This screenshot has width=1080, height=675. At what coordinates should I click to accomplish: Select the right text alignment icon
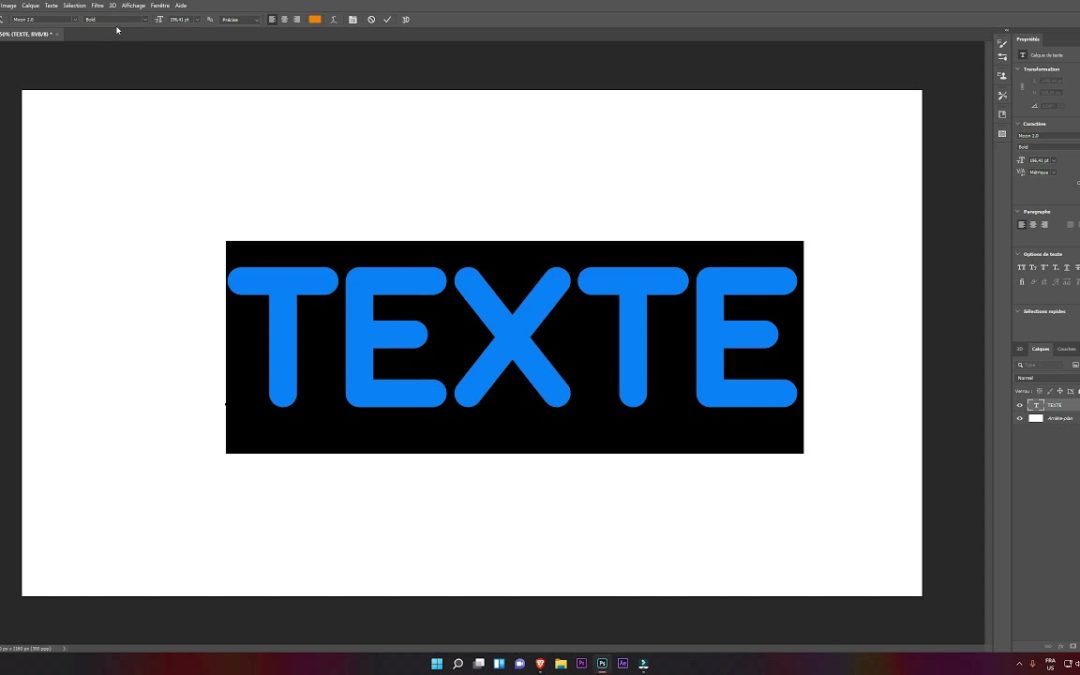coord(297,19)
